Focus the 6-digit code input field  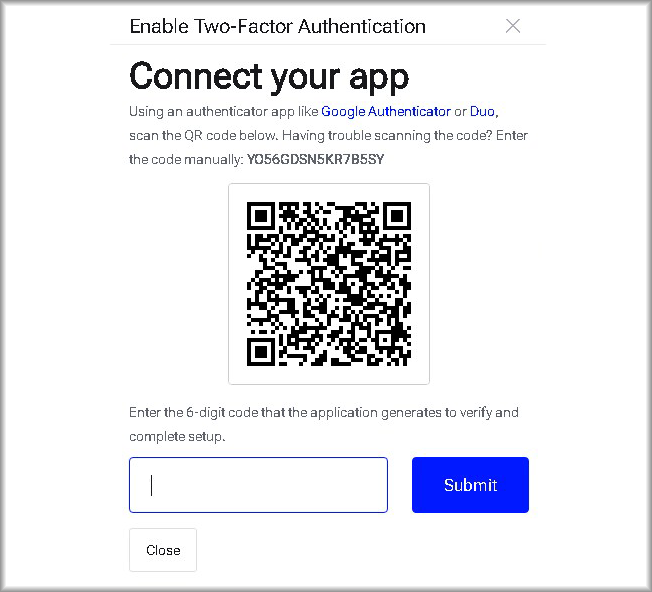(258, 485)
